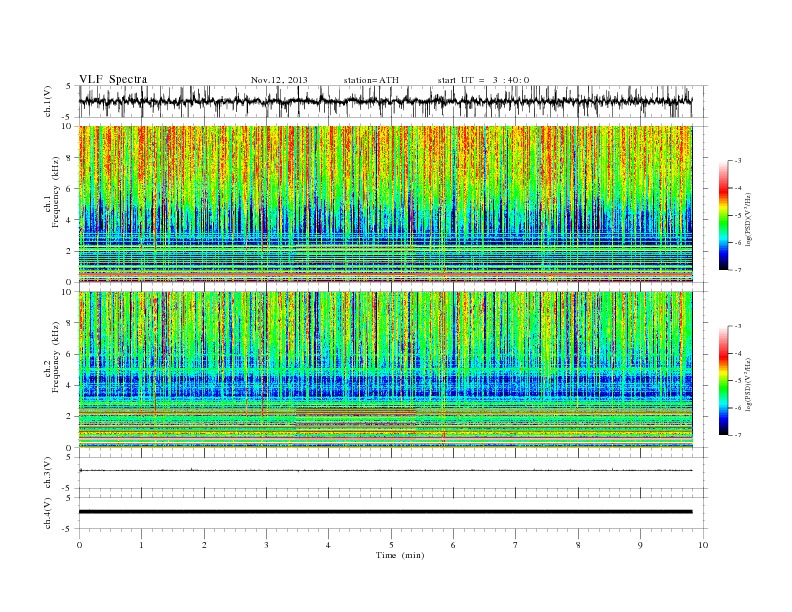Click time axis tick label "9"

click(x=640, y=545)
